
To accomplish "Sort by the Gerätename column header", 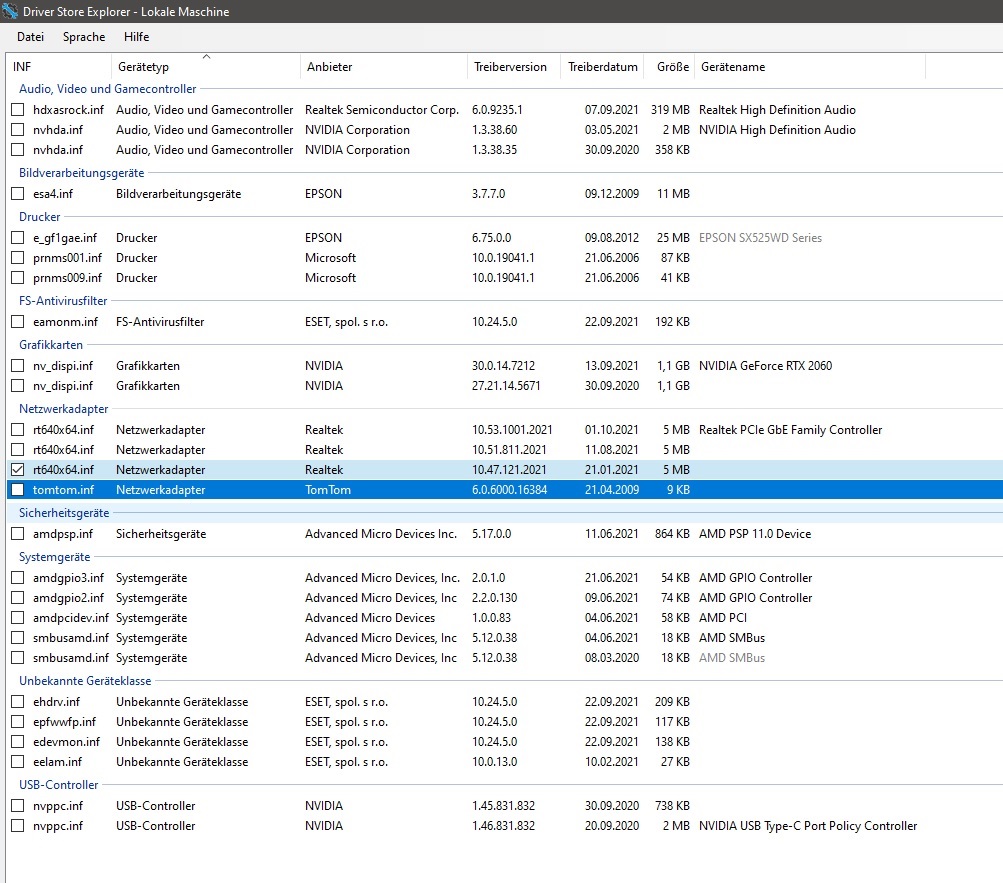I will [x=810, y=67].
